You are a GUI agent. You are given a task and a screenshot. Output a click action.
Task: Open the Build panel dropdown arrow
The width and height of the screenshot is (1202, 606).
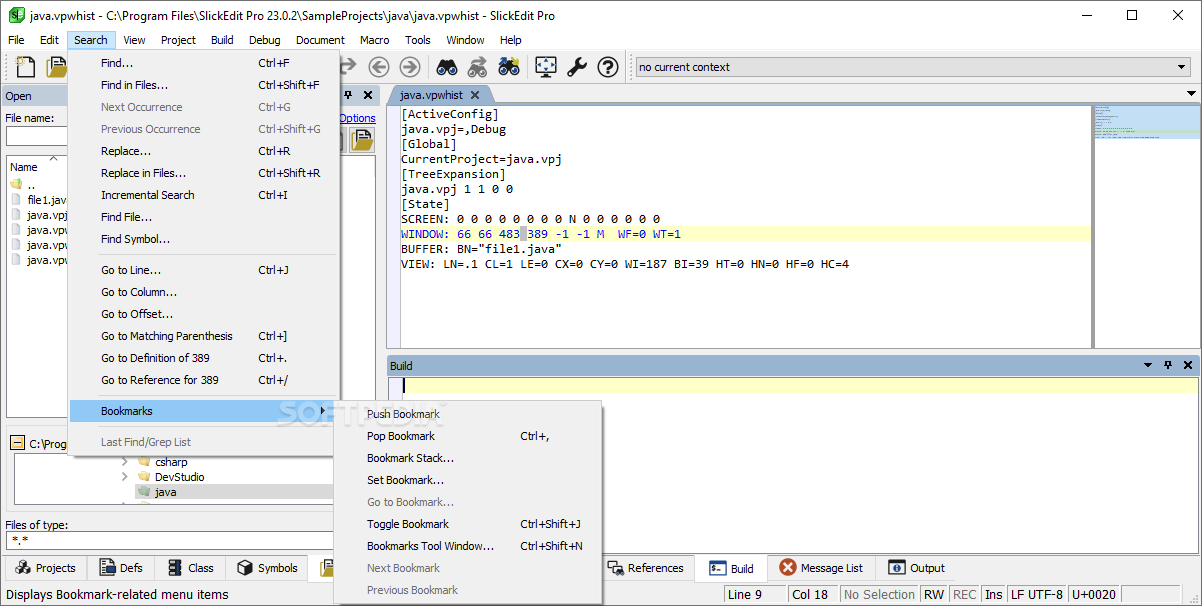pos(1148,365)
